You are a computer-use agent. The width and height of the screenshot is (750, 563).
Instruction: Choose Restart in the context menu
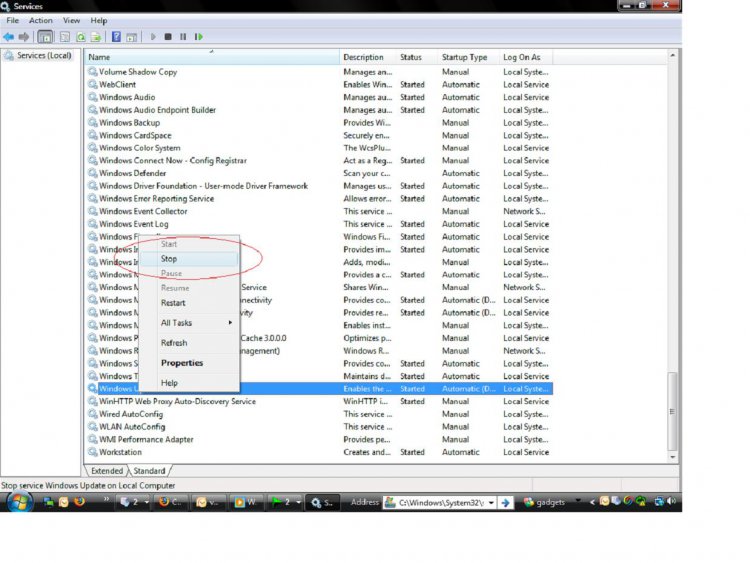tap(173, 303)
